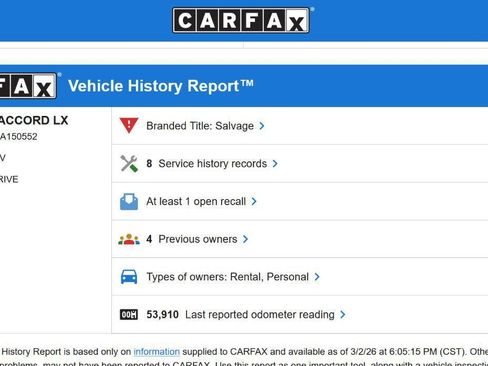This screenshot has height=366, width=488.
Task: Click the odometer reading icon
Action: point(129,314)
